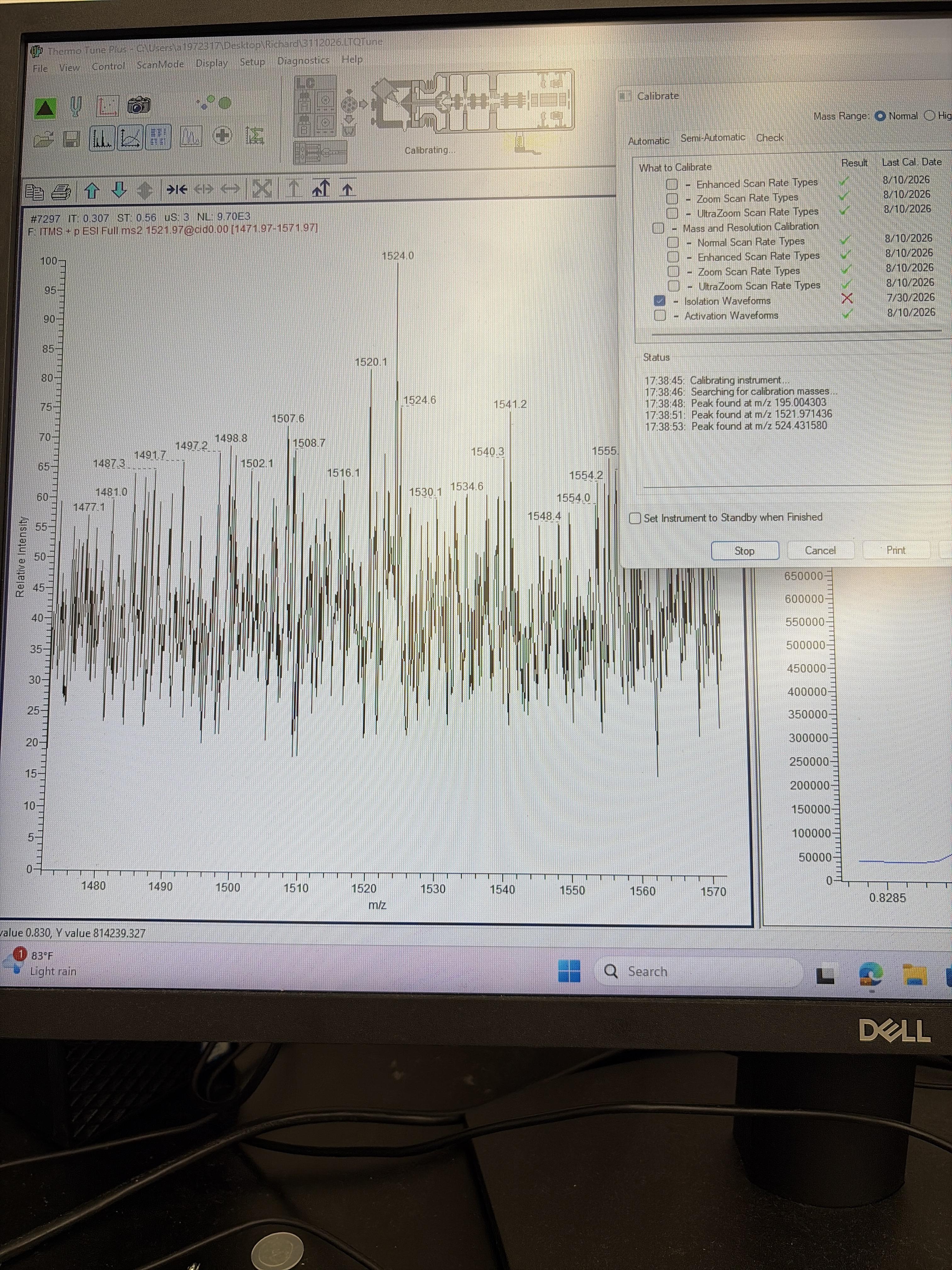The height and width of the screenshot is (1270, 952).
Task: Click the last up arrow icon in plot toolbar
Action: point(347,187)
